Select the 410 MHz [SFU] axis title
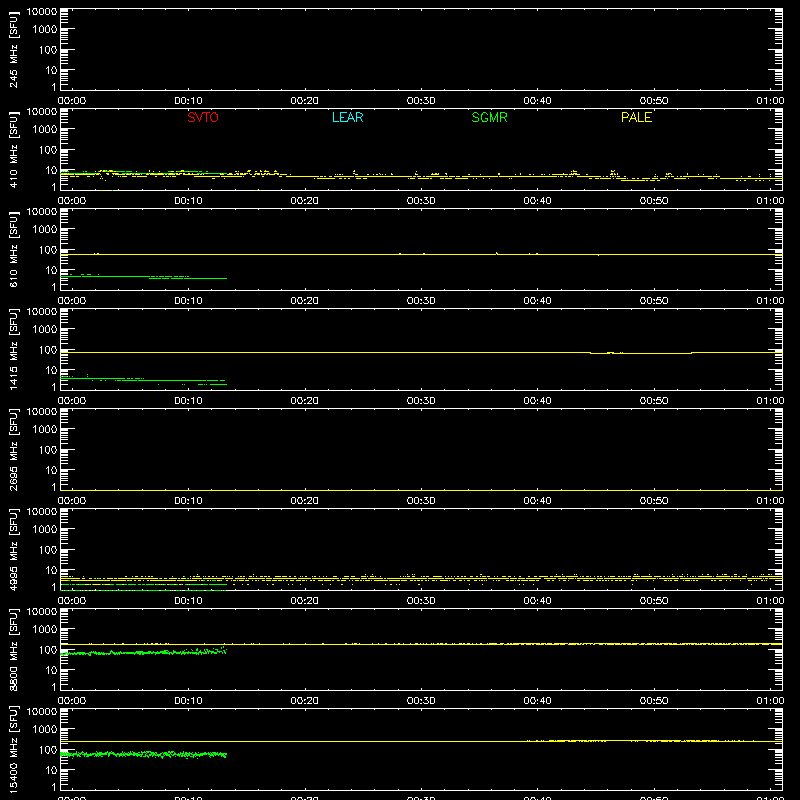Image resolution: width=800 pixels, height=800 pixels. point(14,149)
